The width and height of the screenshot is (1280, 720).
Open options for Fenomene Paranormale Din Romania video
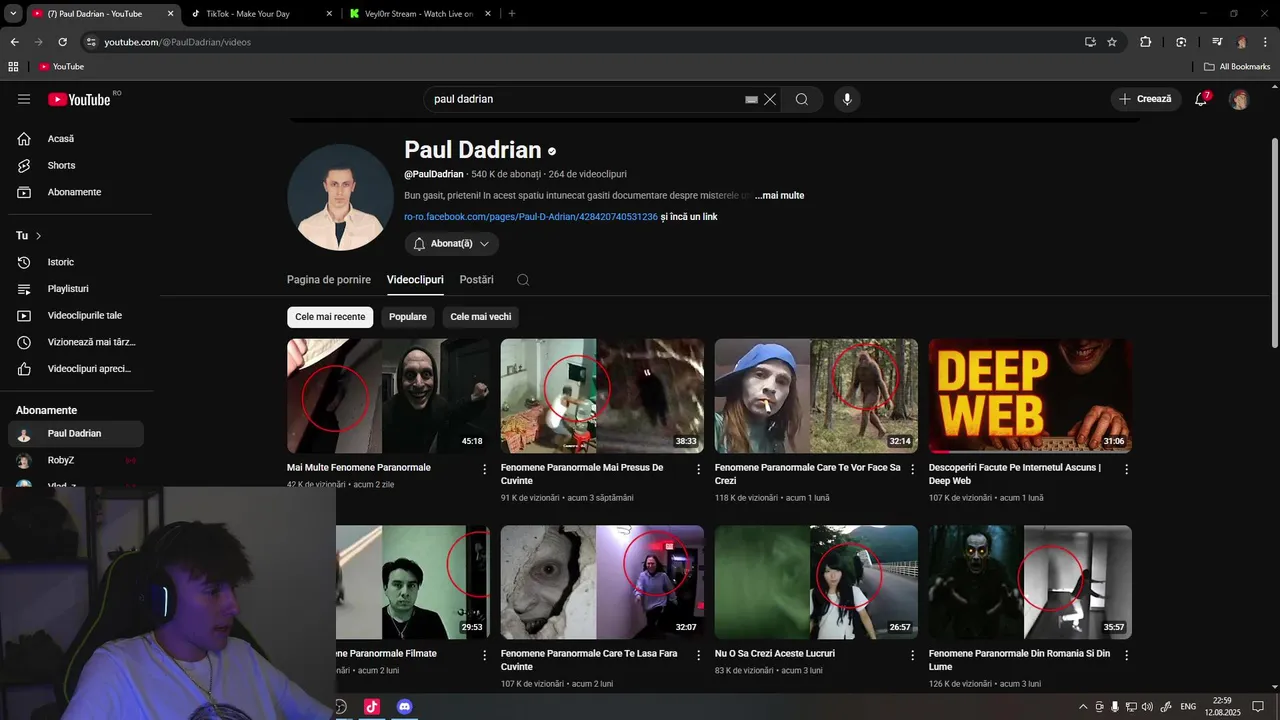point(1127,655)
